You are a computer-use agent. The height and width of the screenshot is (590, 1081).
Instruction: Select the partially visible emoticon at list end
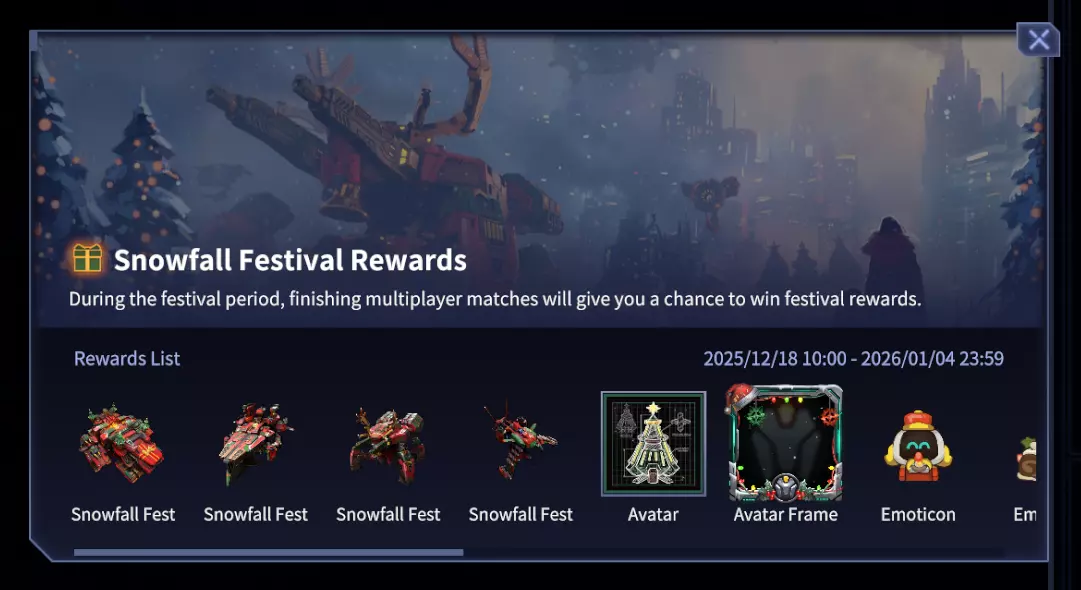tap(1025, 459)
